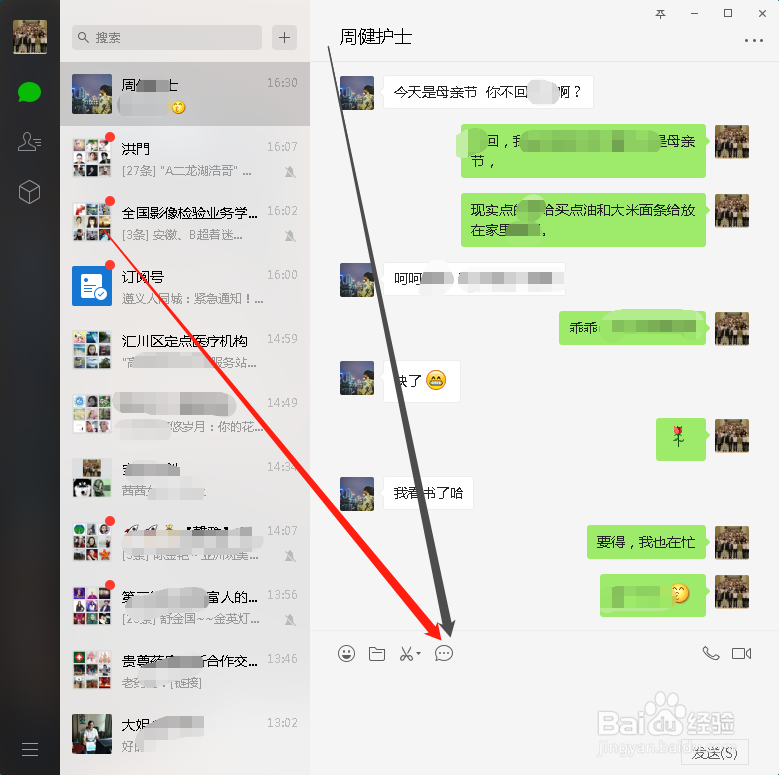779x775 pixels.
Task: Open the conversation timestamped 14:07
Action: (185, 542)
